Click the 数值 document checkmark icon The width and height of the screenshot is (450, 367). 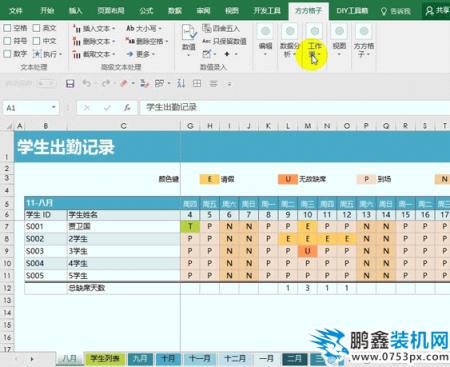[189, 33]
